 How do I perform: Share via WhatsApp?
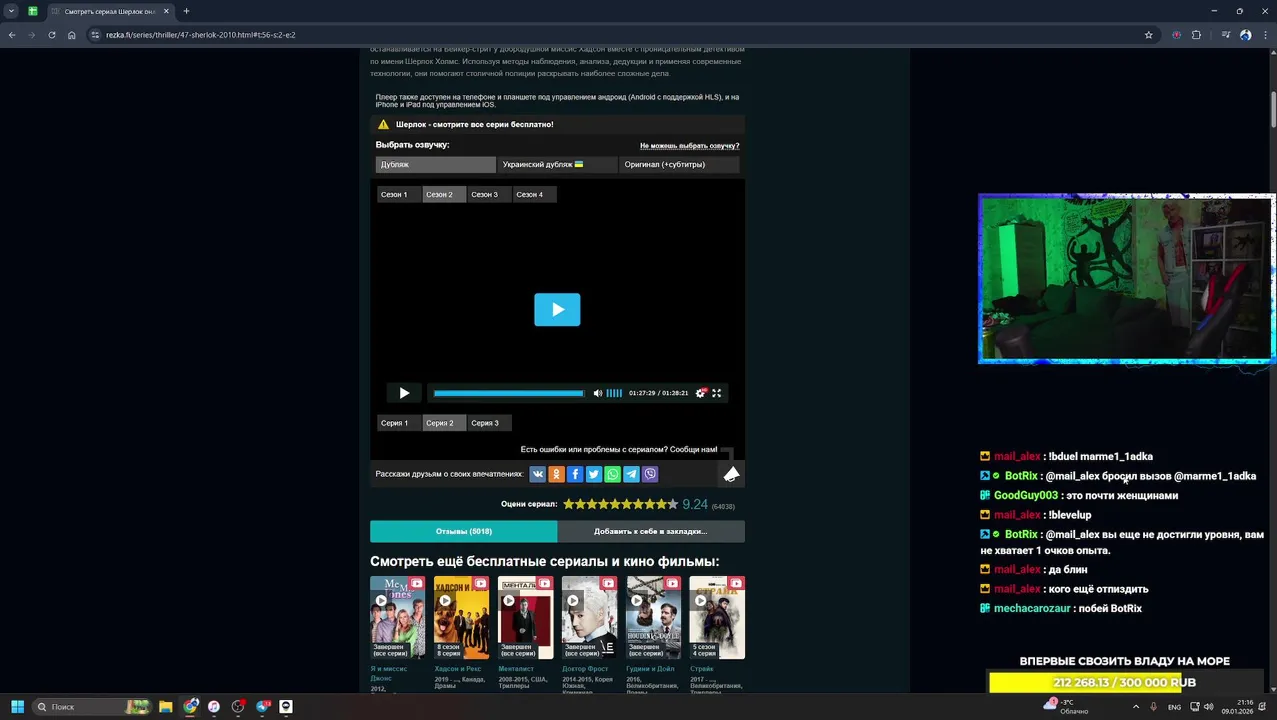[x=612, y=474]
